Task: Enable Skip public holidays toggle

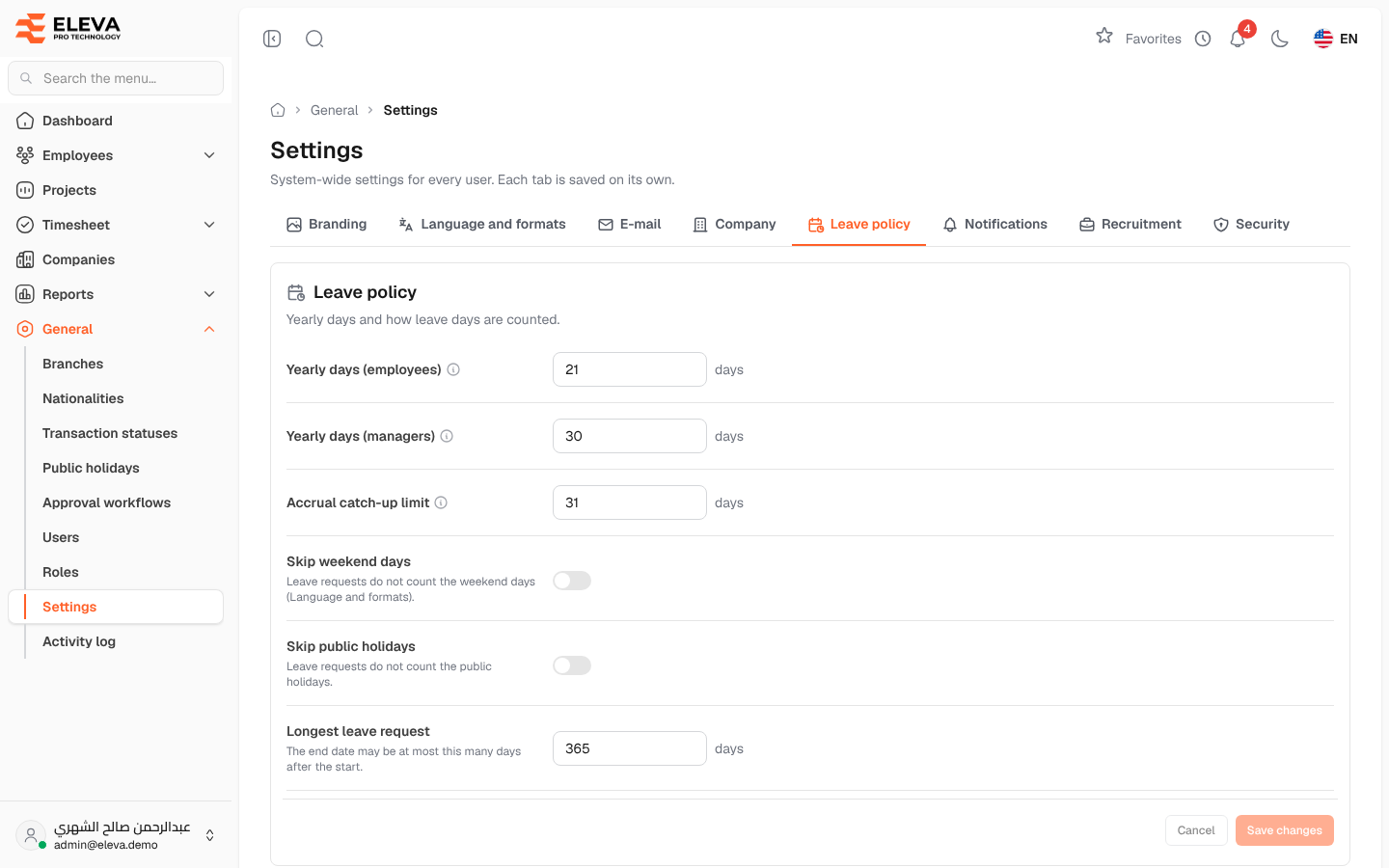Action: click(x=572, y=665)
